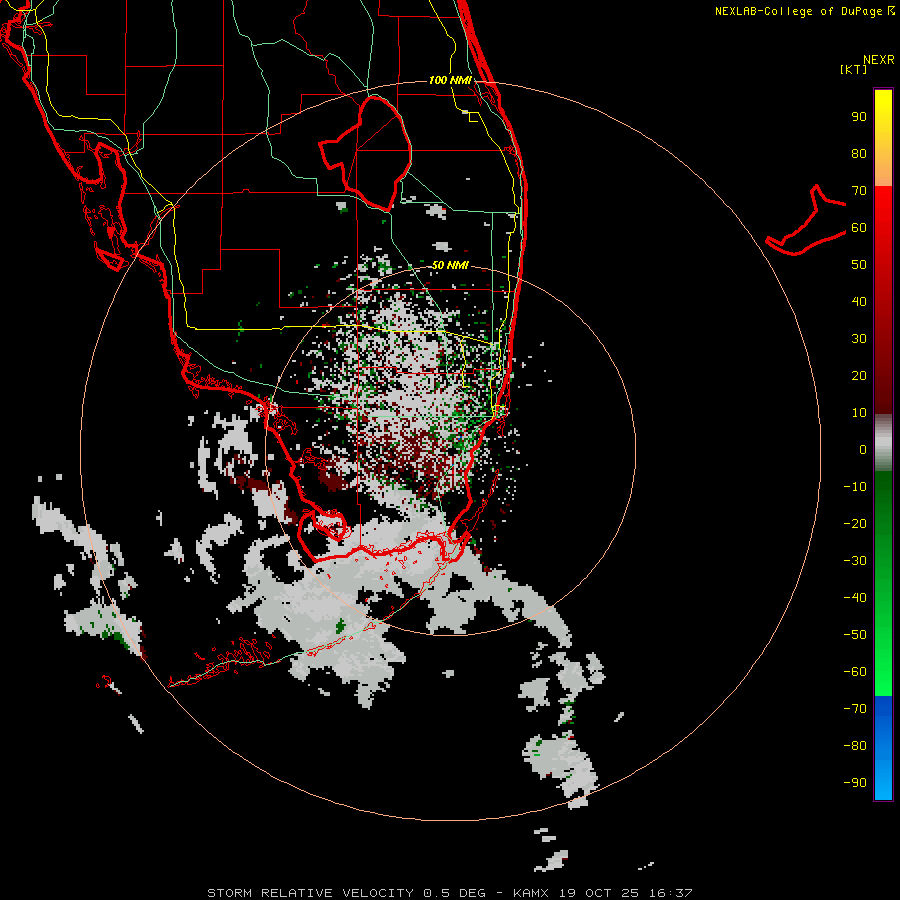Click the -80 value on velocity scale
The image size is (900, 900).
pyautogui.click(x=855, y=746)
